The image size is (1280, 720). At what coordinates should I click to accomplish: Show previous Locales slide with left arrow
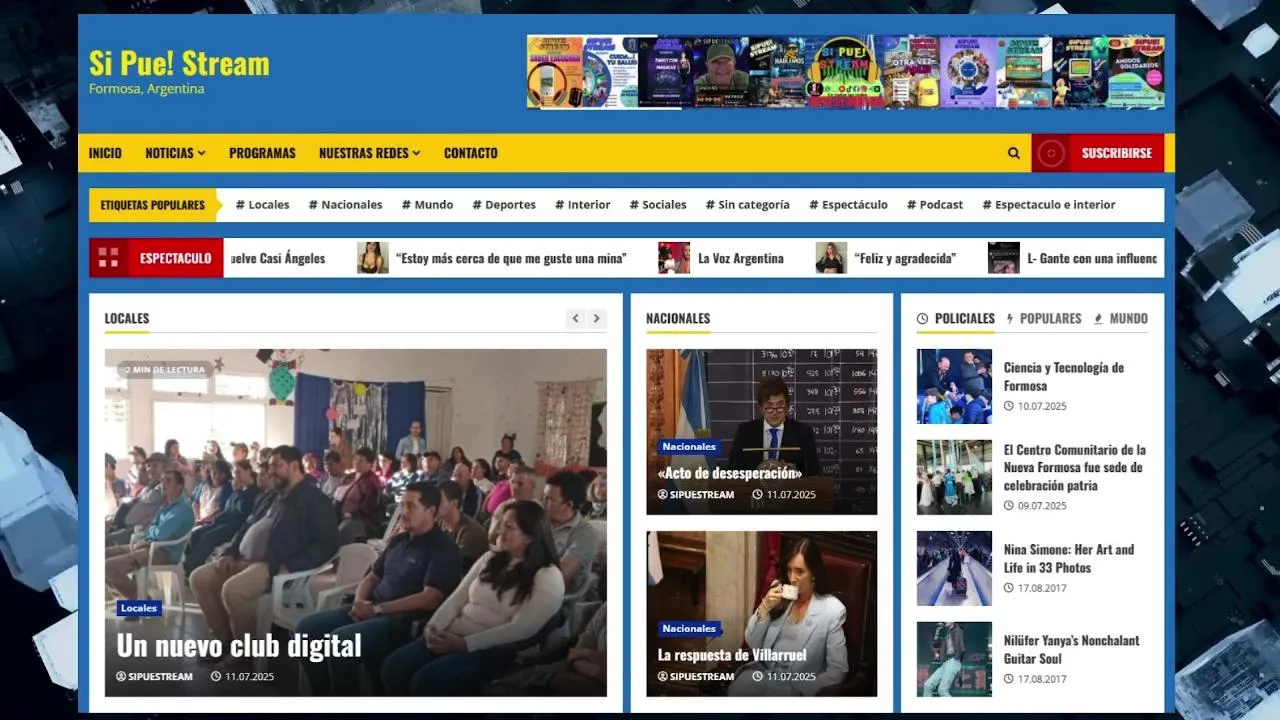[x=575, y=318]
